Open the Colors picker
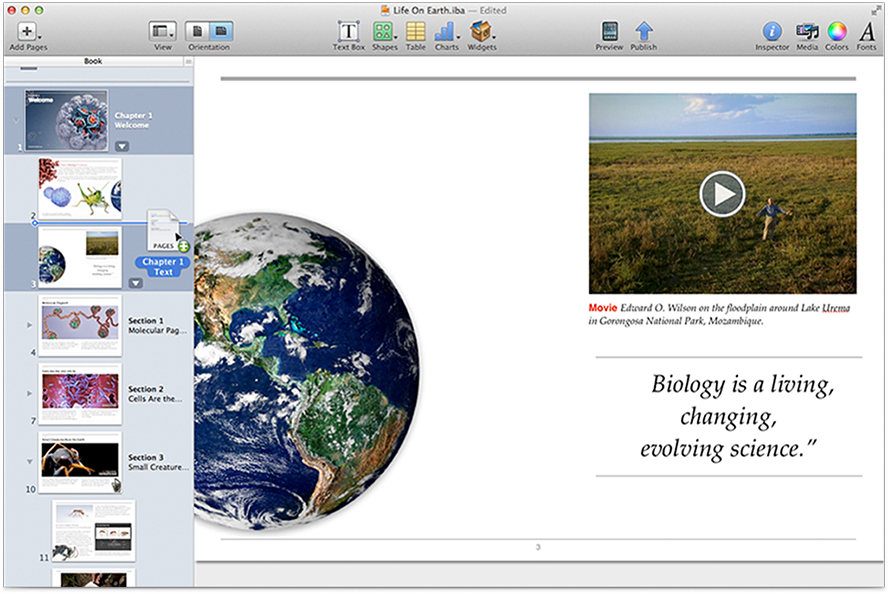This screenshot has width=888, height=594. [x=837, y=32]
